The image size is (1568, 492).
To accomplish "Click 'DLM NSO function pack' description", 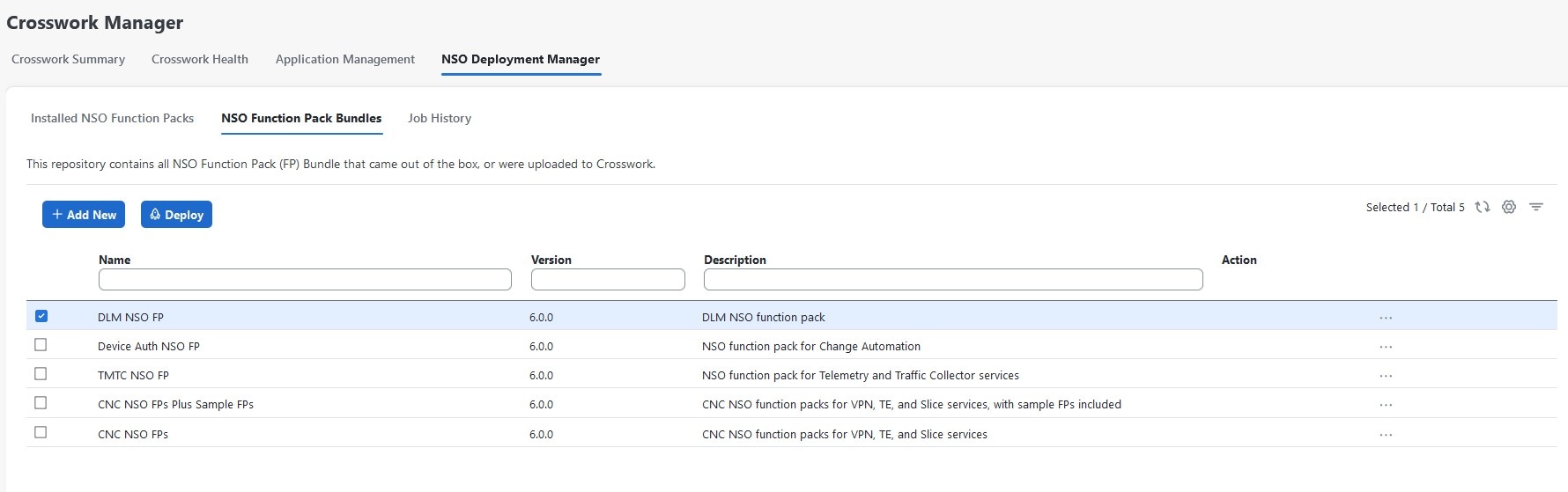I will click(x=764, y=318).
